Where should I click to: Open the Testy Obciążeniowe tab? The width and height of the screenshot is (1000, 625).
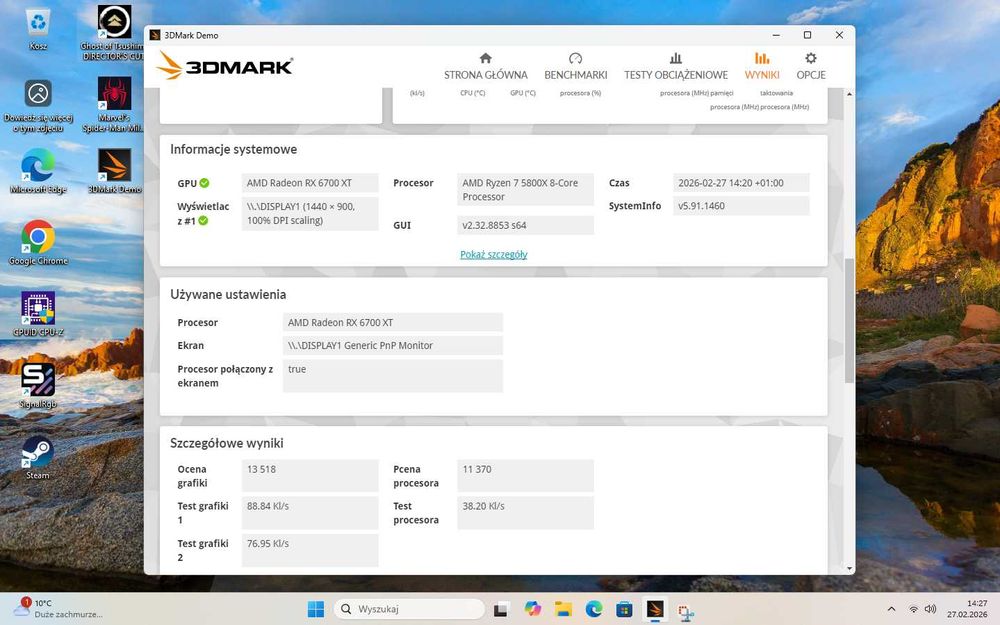(x=675, y=66)
